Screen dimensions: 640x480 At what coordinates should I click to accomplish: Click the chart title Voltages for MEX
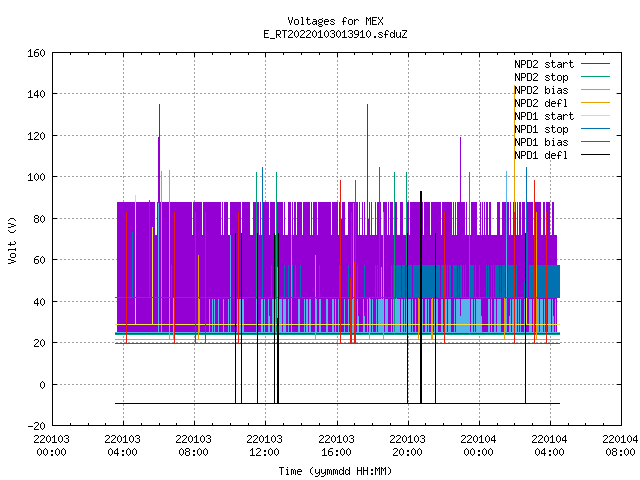pyautogui.click(x=335, y=21)
